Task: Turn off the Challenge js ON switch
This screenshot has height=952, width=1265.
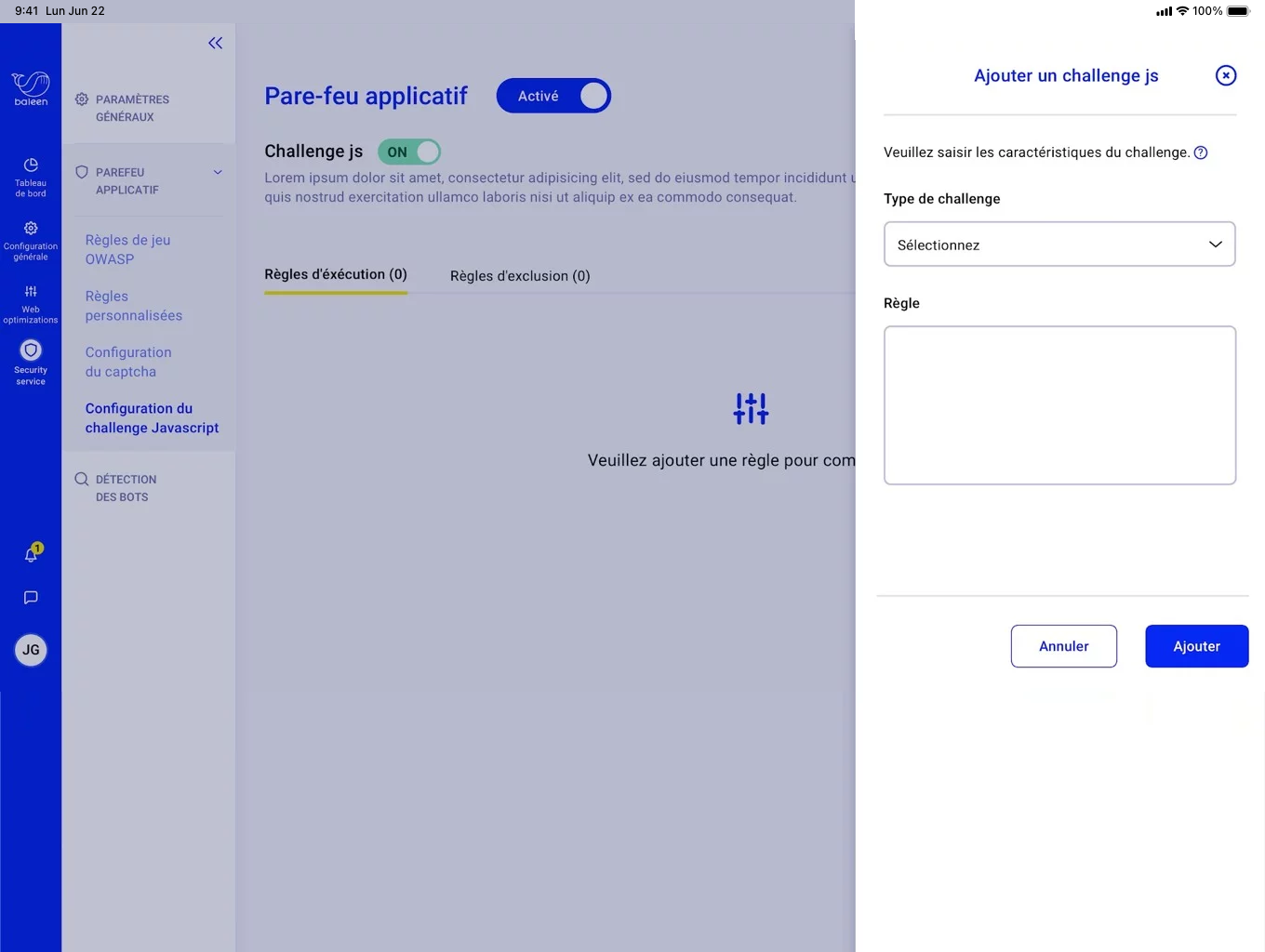Action: tap(409, 152)
